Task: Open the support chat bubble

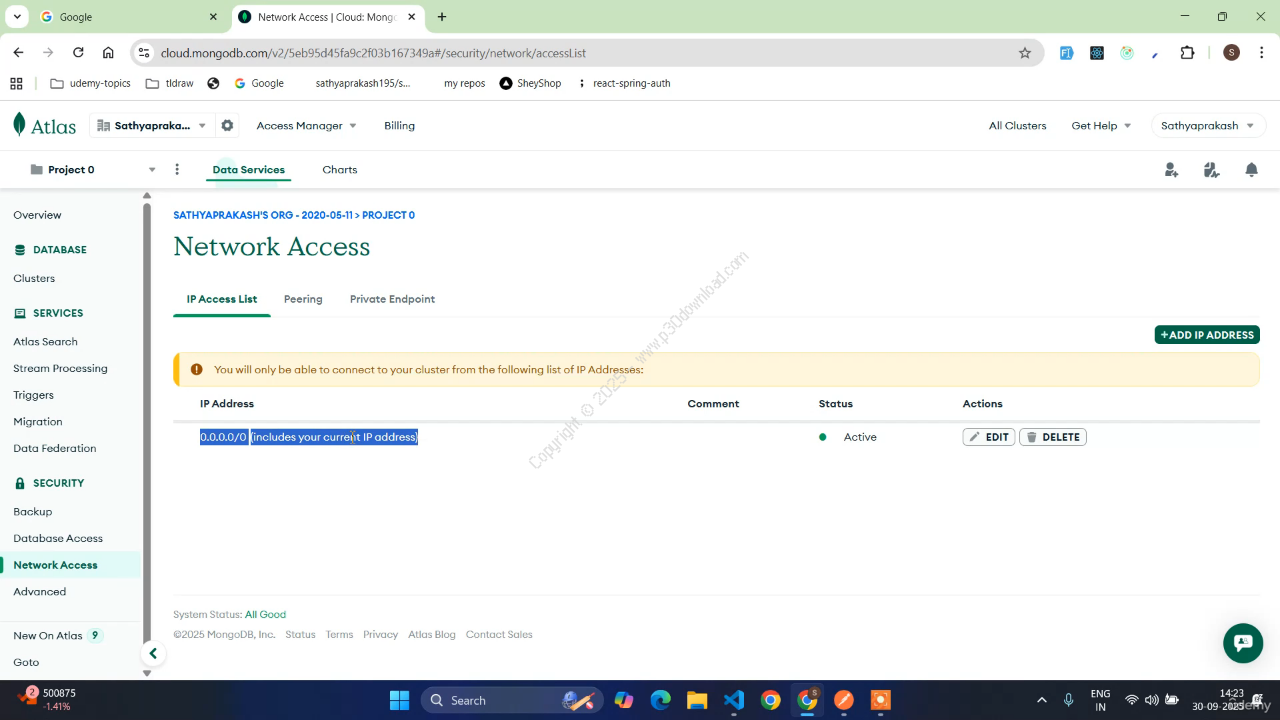Action: point(1243,643)
